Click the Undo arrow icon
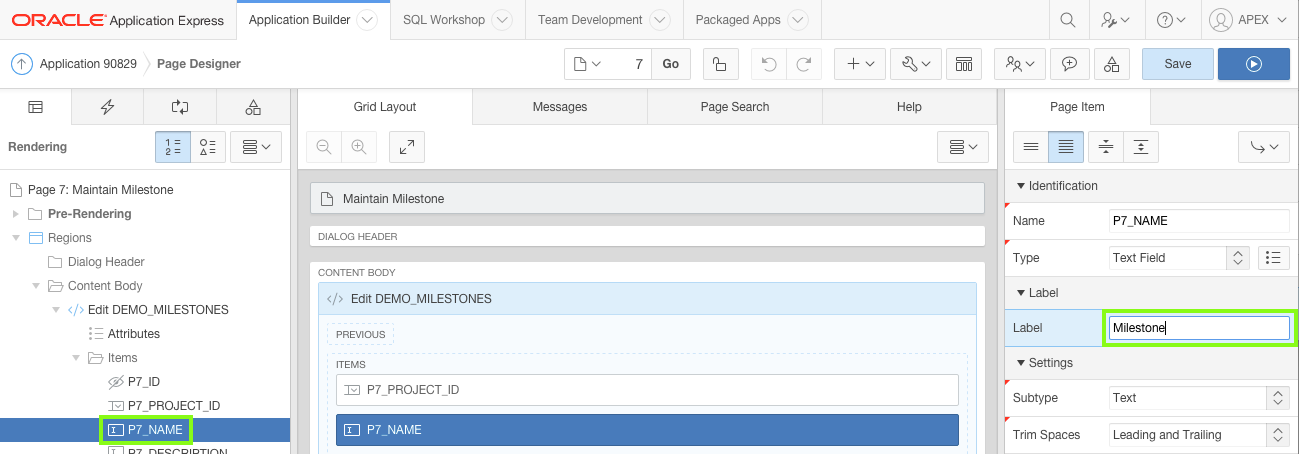This screenshot has height=454, width=1299. point(768,64)
